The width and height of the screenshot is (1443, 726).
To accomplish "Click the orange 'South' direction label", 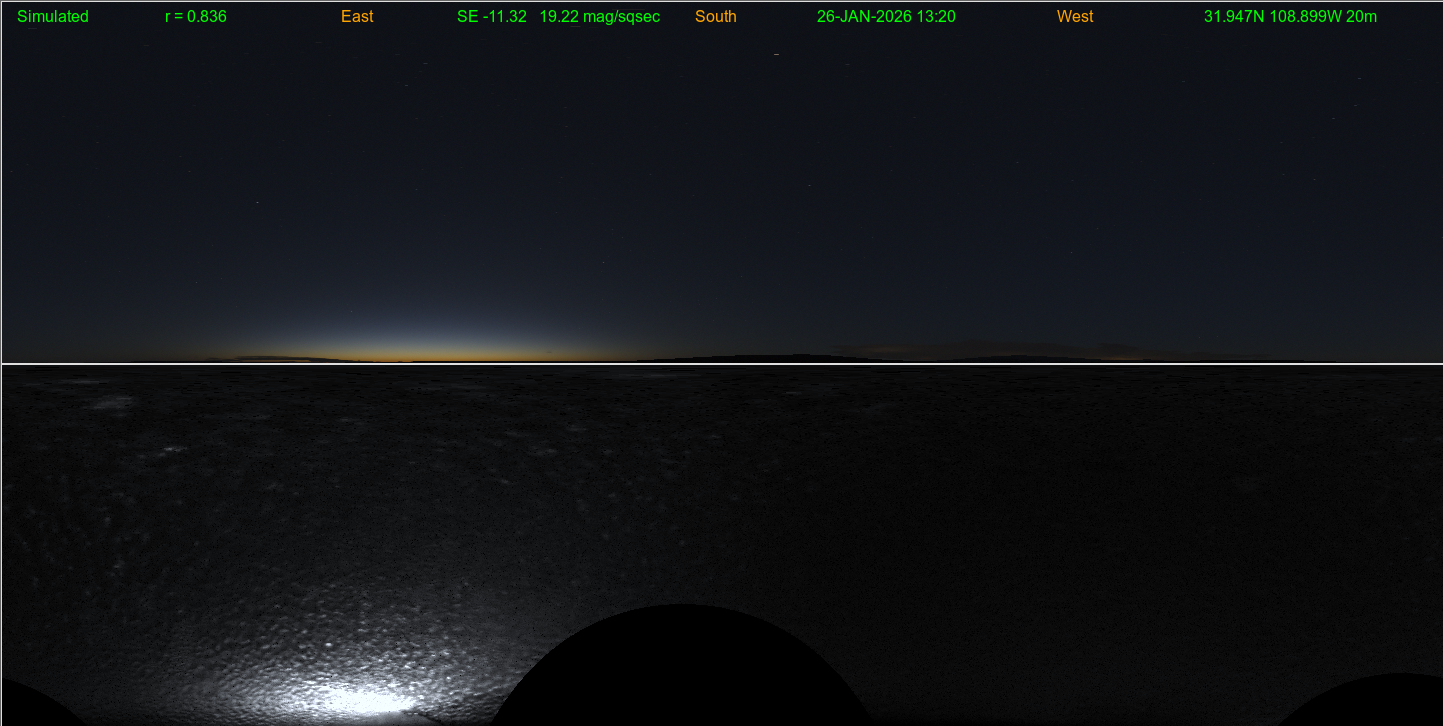I will (x=716, y=17).
